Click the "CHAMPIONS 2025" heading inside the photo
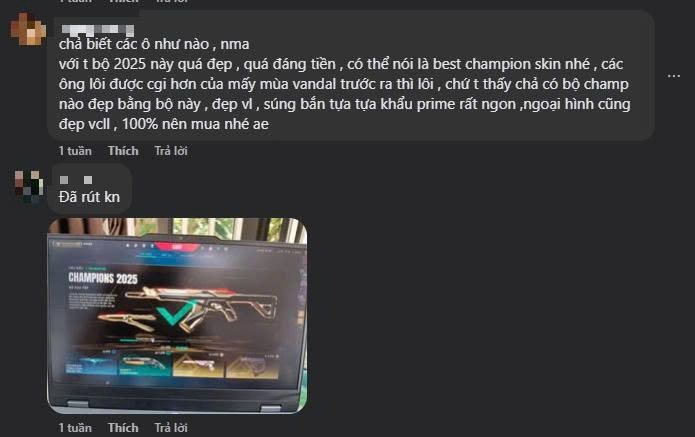Image resolution: width=695 pixels, height=437 pixels. tap(103, 278)
